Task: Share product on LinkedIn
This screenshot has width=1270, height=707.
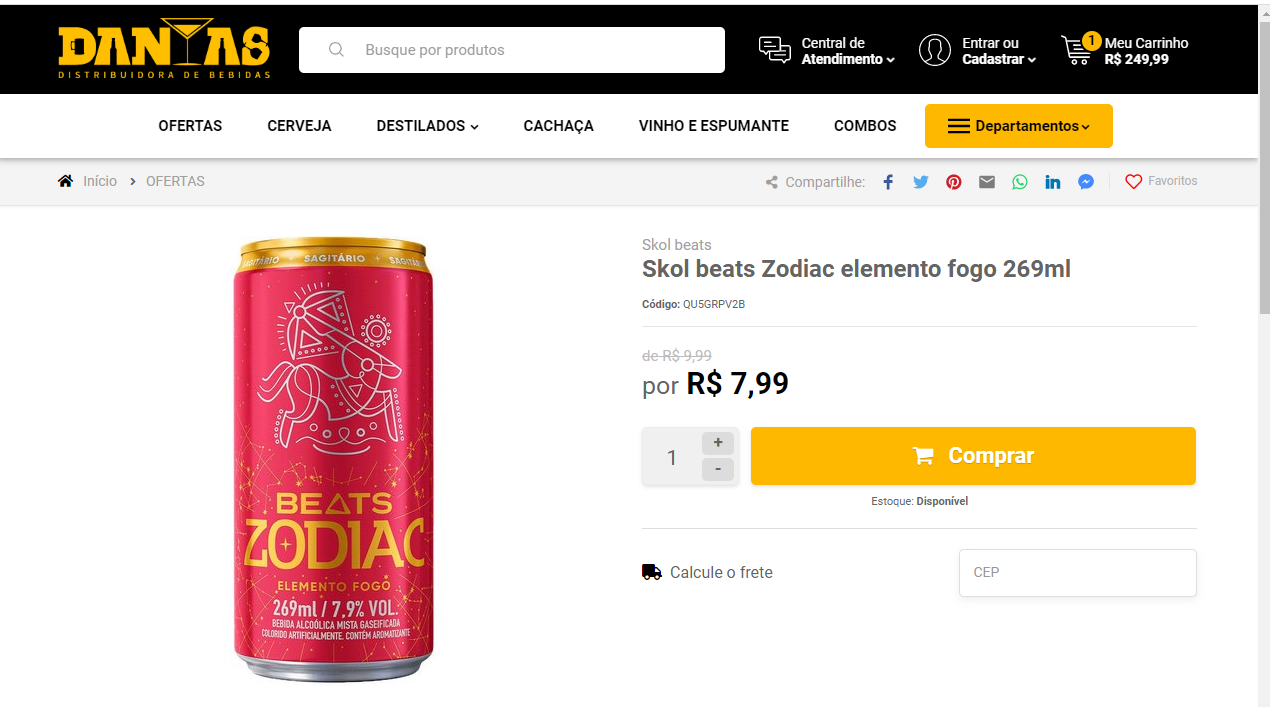Action: point(1053,182)
